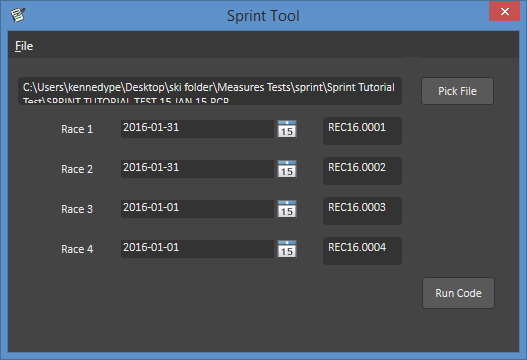
Task: Click the Race 1 date field 2016-01-31
Action: pyautogui.click(x=197, y=129)
